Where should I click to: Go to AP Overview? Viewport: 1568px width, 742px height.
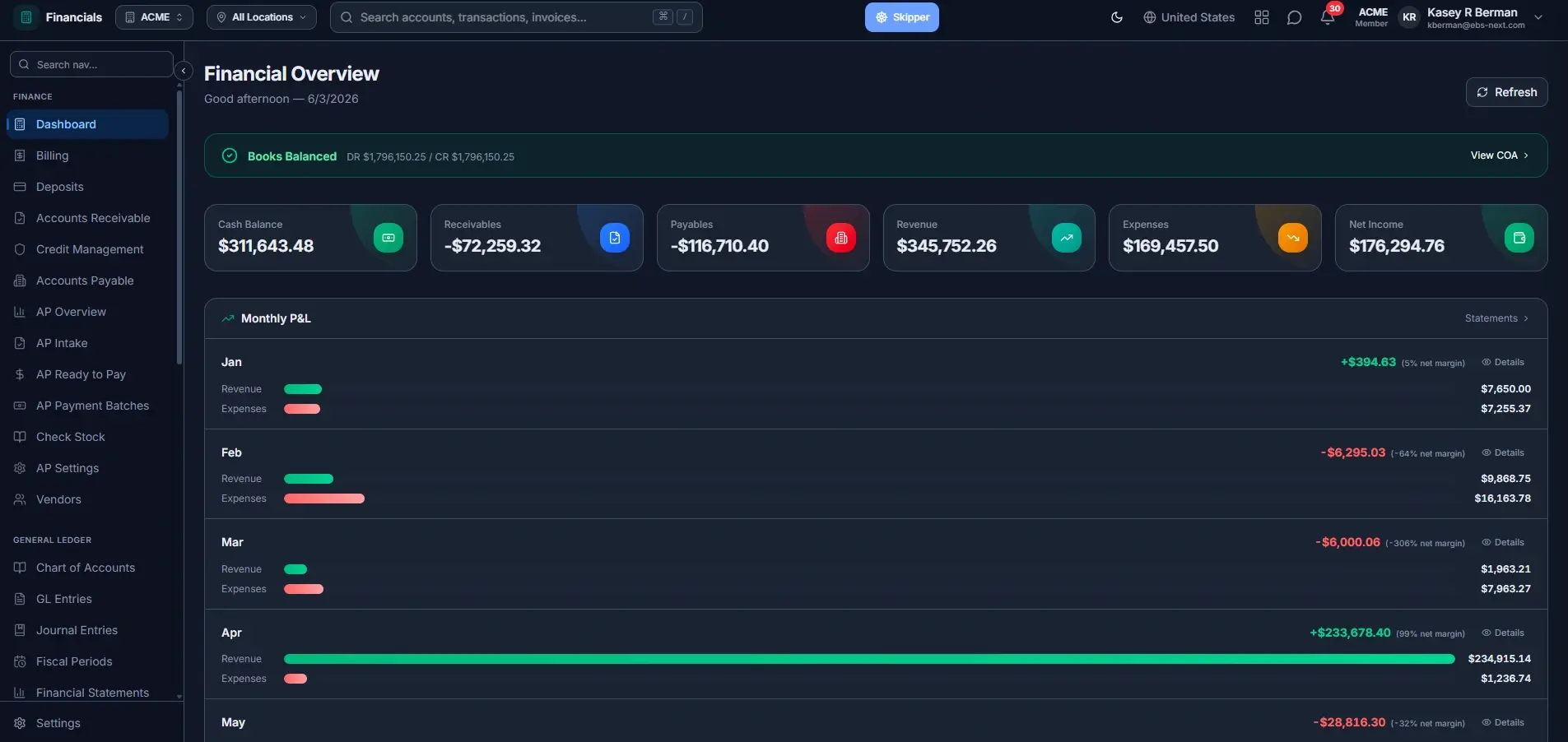pyautogui.click(x=88, y=312)
